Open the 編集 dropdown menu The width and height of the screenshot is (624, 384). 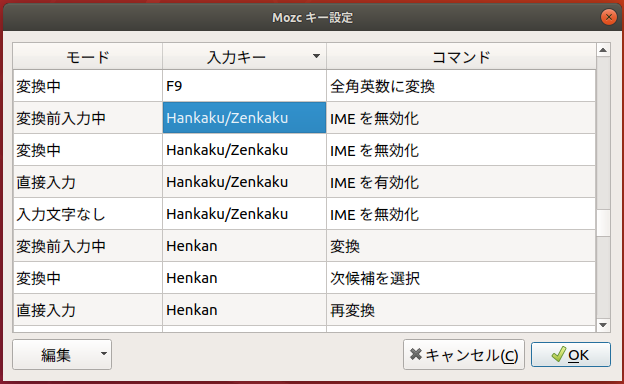tap(62, 354)
